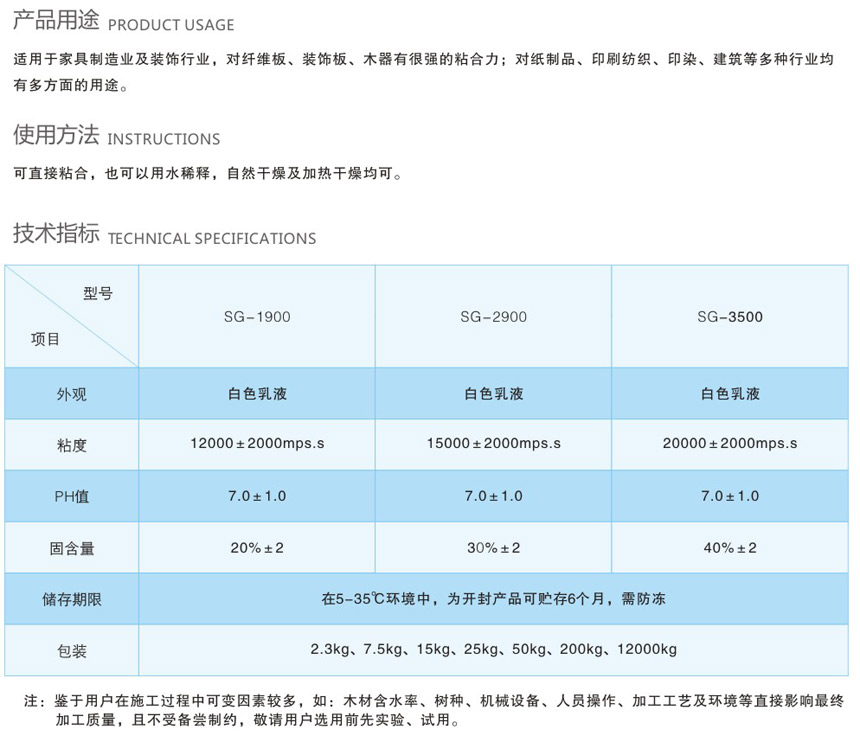Click viscosity value 12000±2000mps.s
860x742 pixels.
(x=257, y=443)
